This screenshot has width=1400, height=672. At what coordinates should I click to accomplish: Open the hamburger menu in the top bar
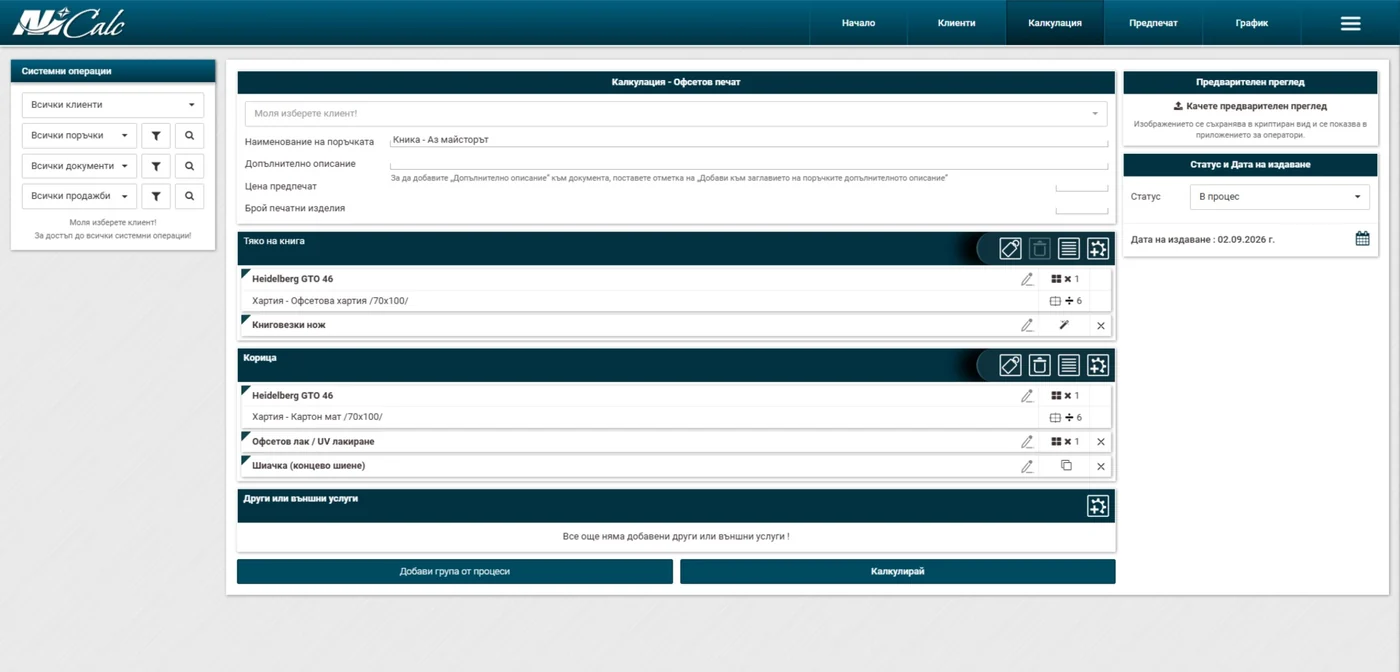pyautogui.click(x=1350, y=23)
